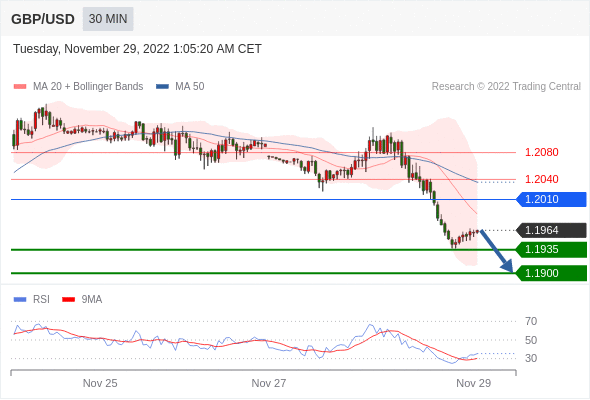
Task: Click the black 1.1964 current price tag
Action: tap(551, 230)
